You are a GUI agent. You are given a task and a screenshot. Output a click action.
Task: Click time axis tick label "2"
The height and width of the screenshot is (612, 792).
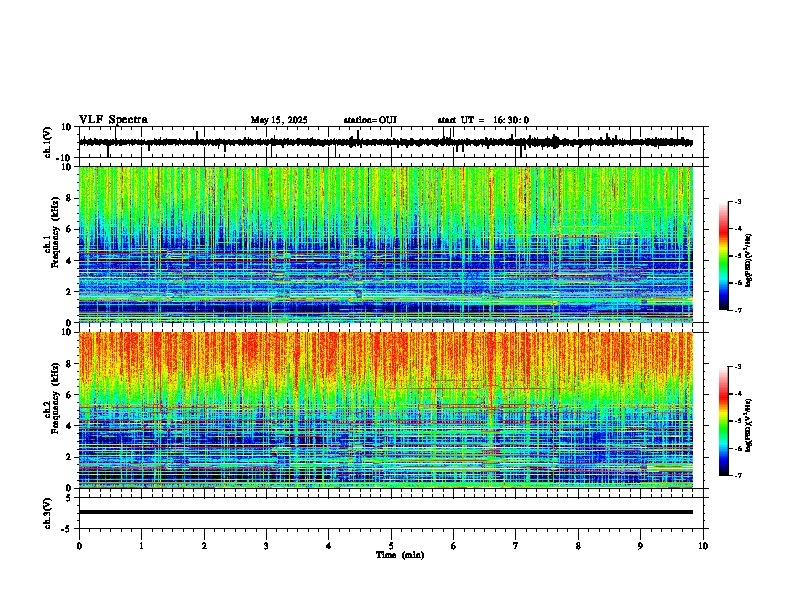tap(204, 546)
